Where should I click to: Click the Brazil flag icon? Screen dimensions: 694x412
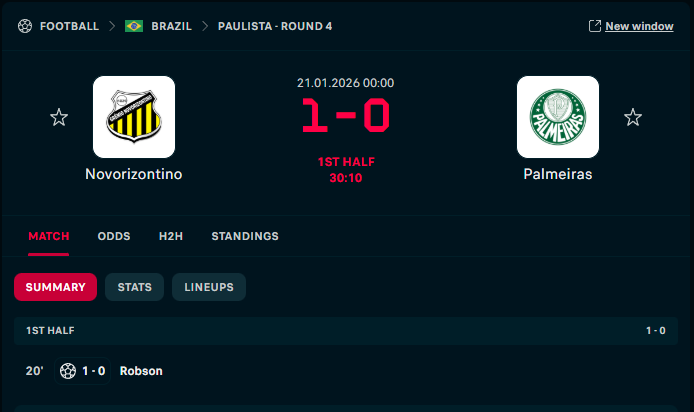(134, 26)
